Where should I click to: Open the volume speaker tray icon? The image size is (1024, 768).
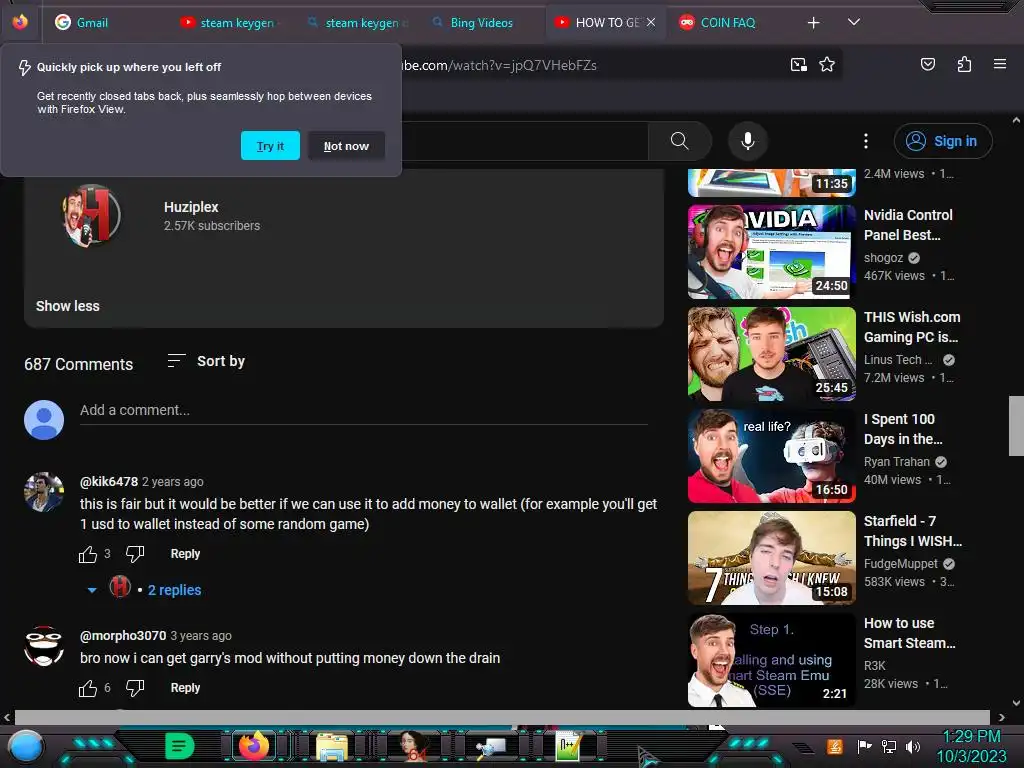tap(913, 746)
